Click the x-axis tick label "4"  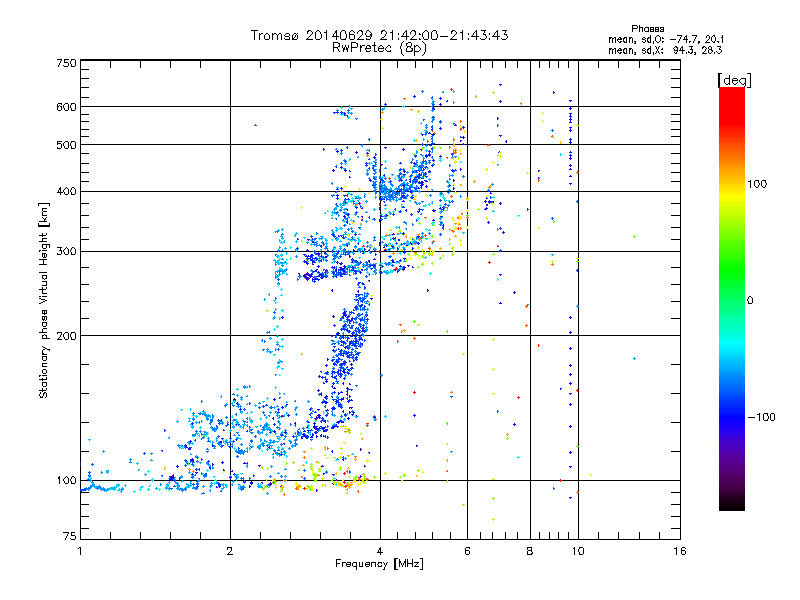pos(380,551)
